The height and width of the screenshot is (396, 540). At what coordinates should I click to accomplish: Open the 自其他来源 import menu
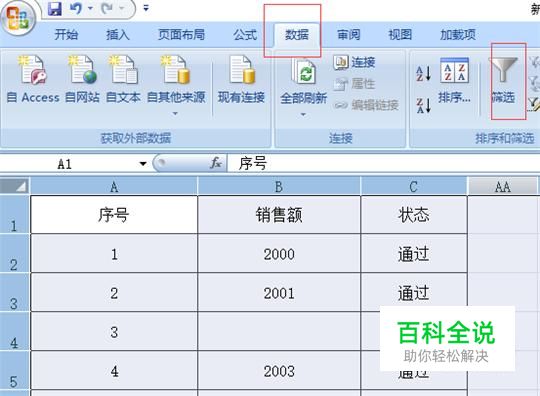[x=176, y=85]
